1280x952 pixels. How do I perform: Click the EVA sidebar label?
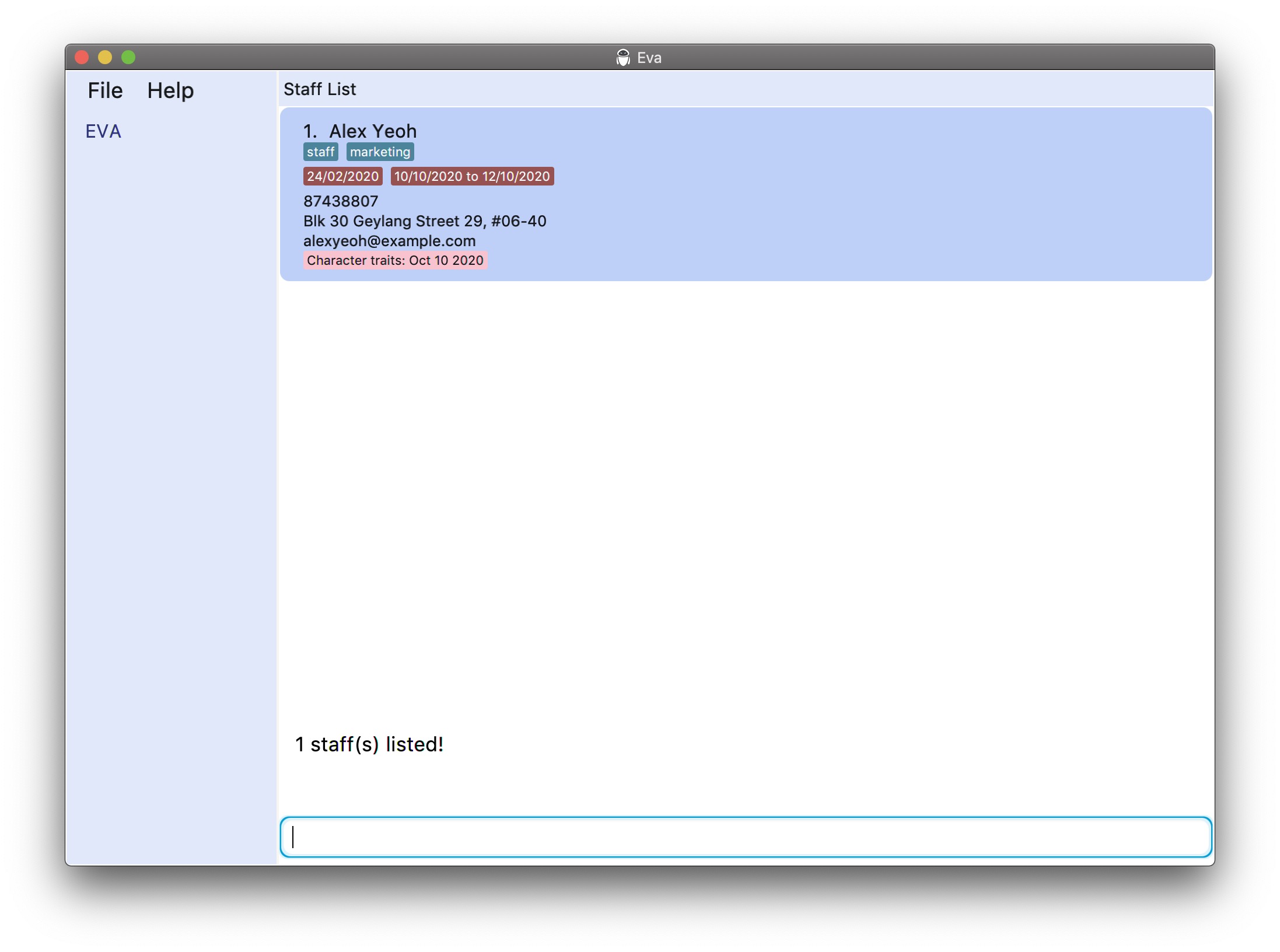103,131
